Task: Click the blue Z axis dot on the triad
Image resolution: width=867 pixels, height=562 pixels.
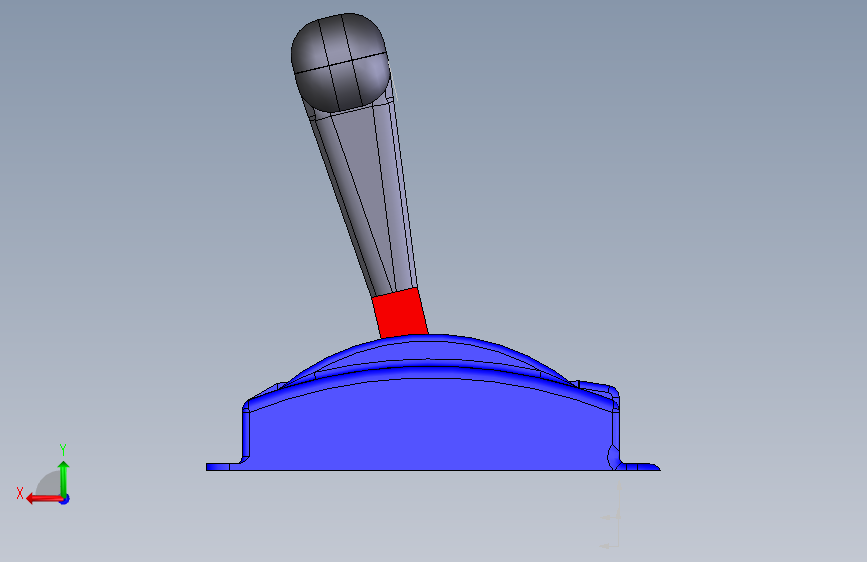Action: tap(65, 499)
